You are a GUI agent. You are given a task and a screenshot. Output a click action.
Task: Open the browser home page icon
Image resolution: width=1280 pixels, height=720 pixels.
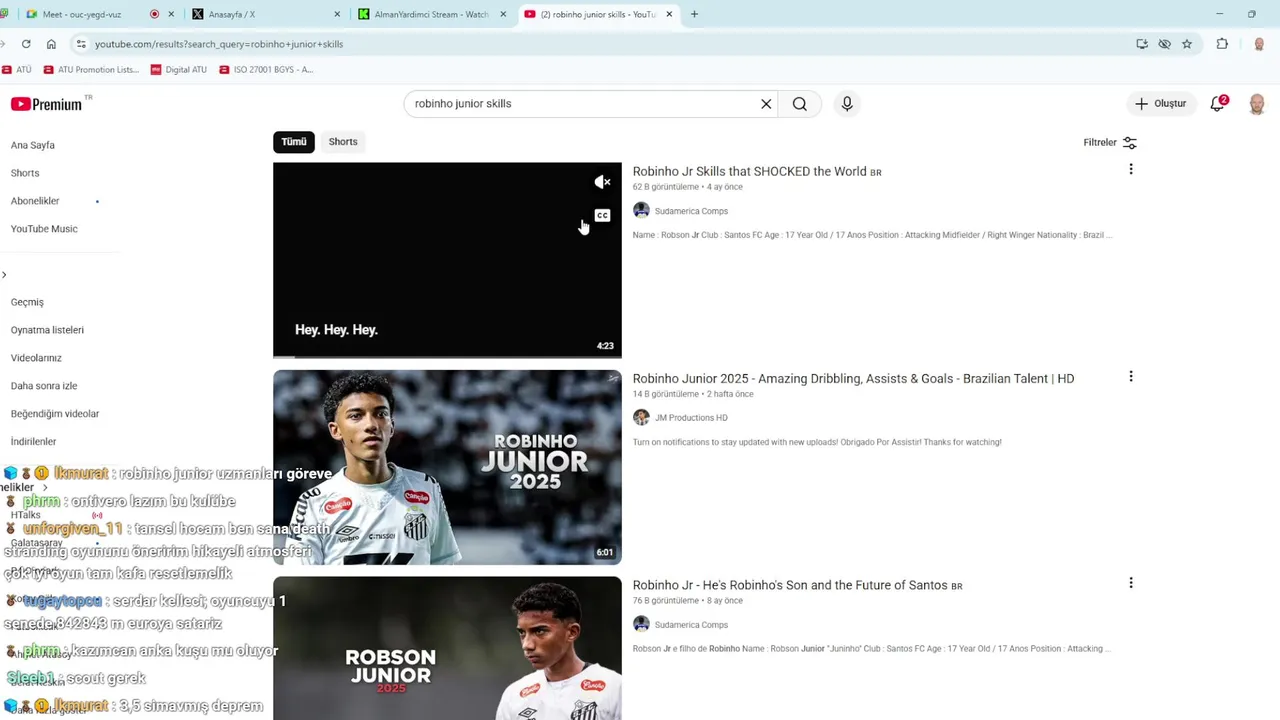pyautogui.click(x=51, y=44)
